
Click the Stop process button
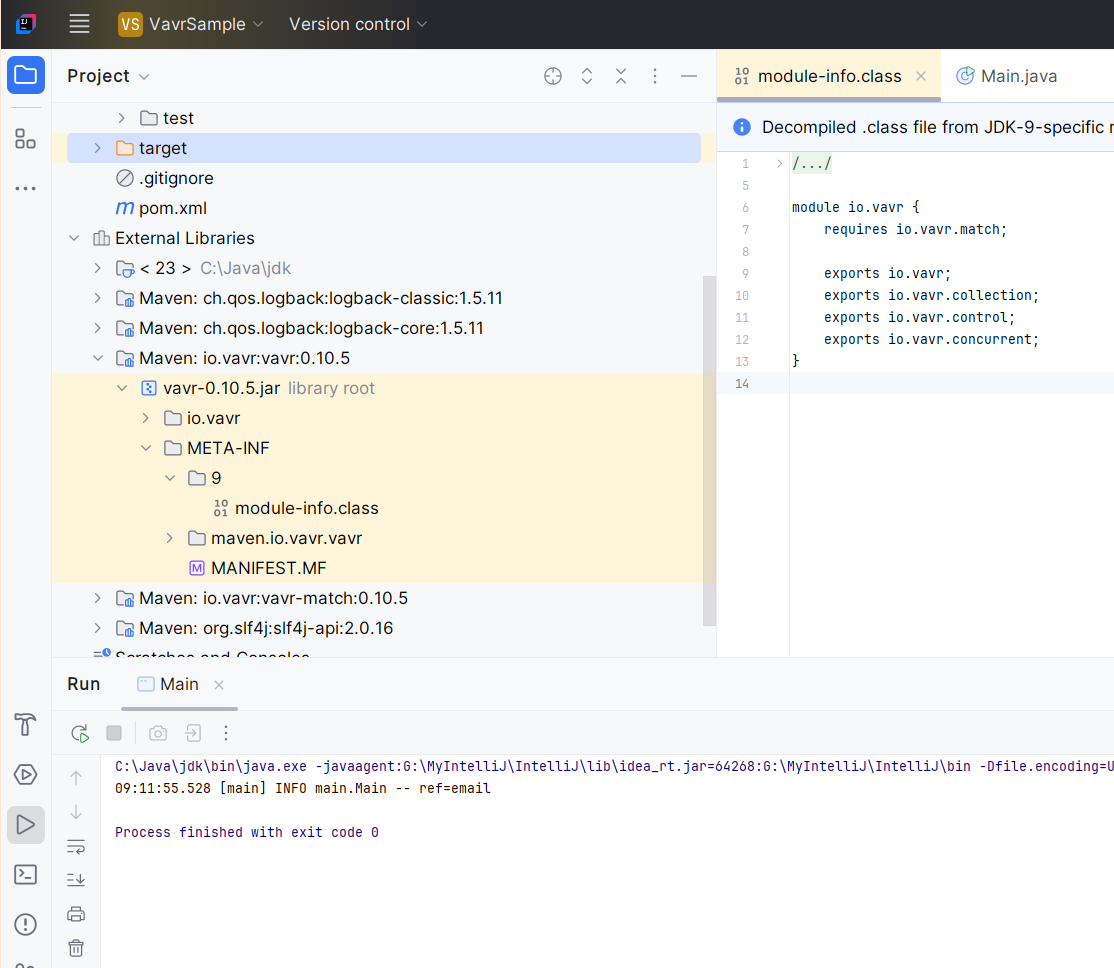tap(114, 733)
